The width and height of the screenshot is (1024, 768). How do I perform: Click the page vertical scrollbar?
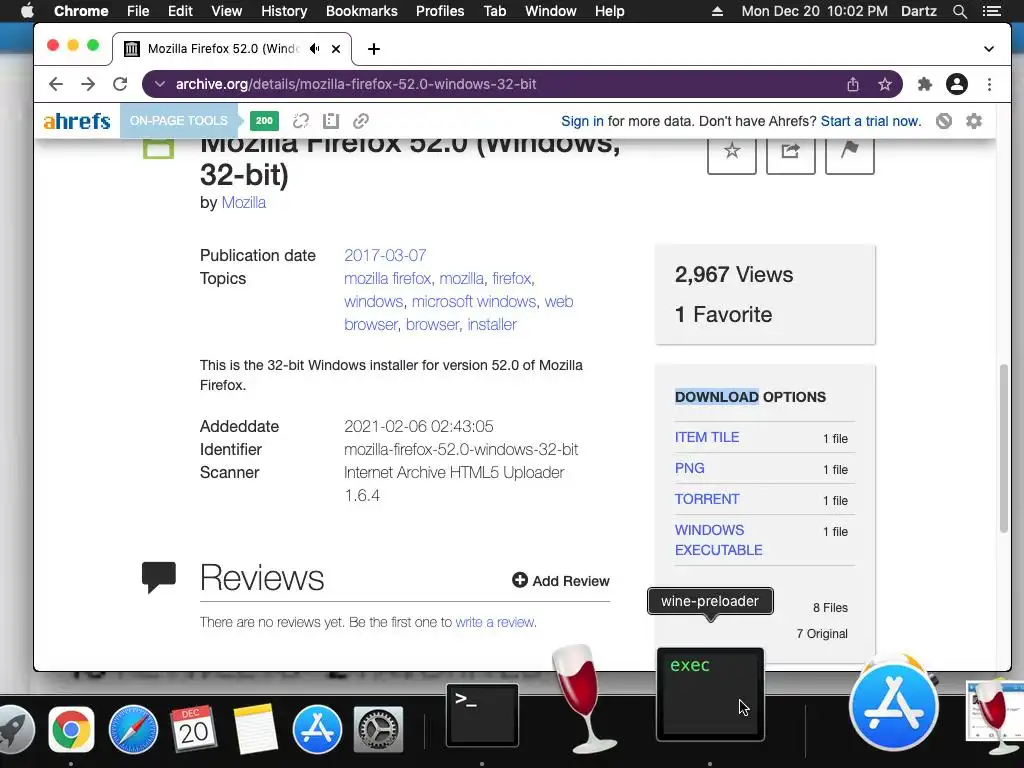(1004, 449)
